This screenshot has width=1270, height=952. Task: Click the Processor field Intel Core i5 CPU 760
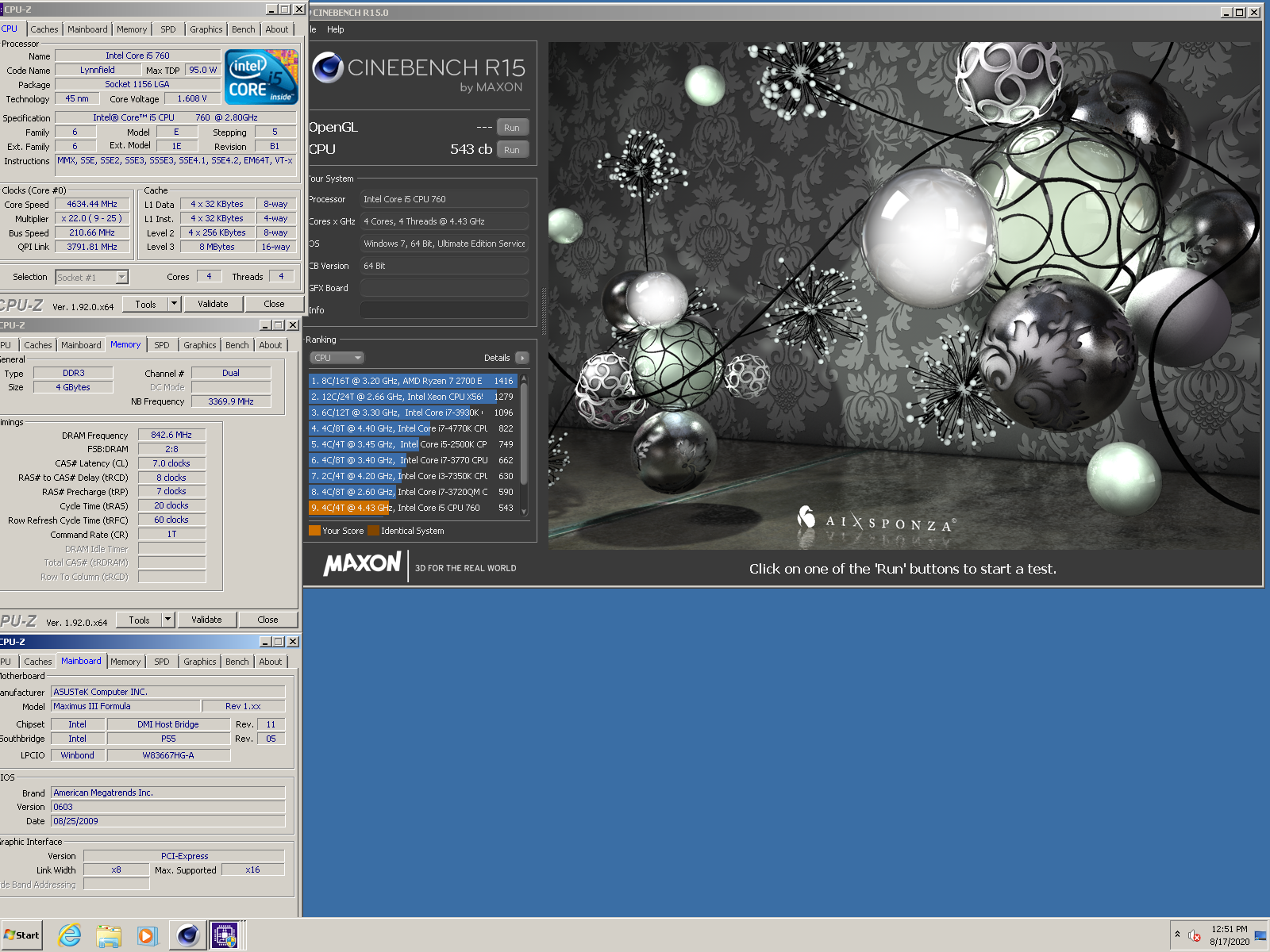coord(444,199)
